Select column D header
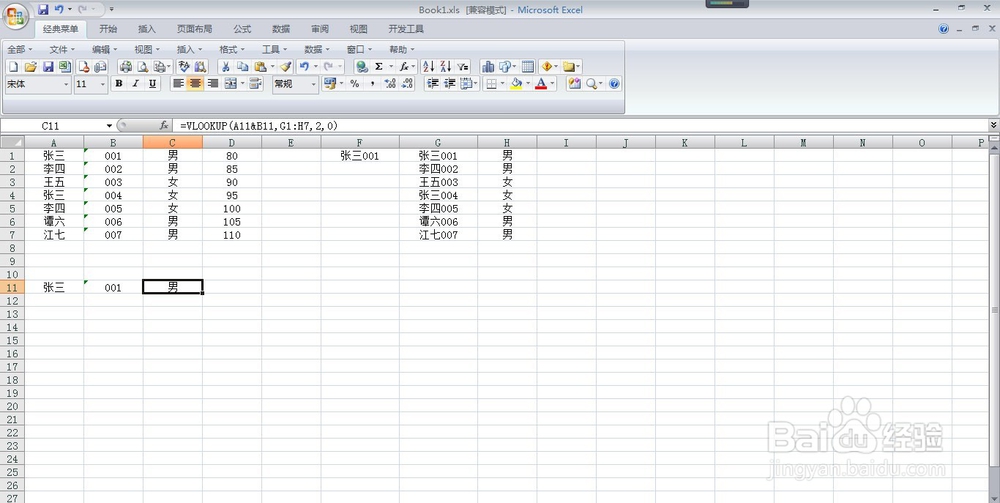Image resolution: width=1000 pixels, height=503 pixels. point(232,143)
